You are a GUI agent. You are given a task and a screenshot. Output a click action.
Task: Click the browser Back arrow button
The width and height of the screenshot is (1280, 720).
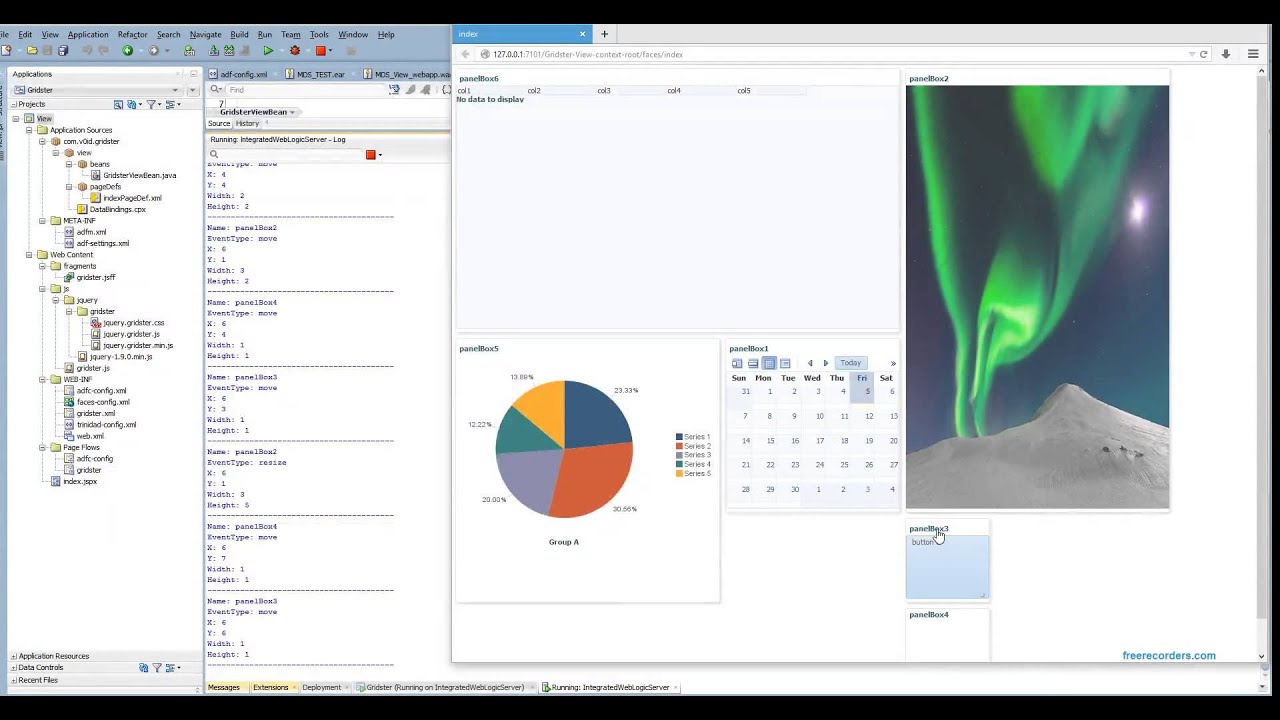pyautogui.click(x=465, y=54)
